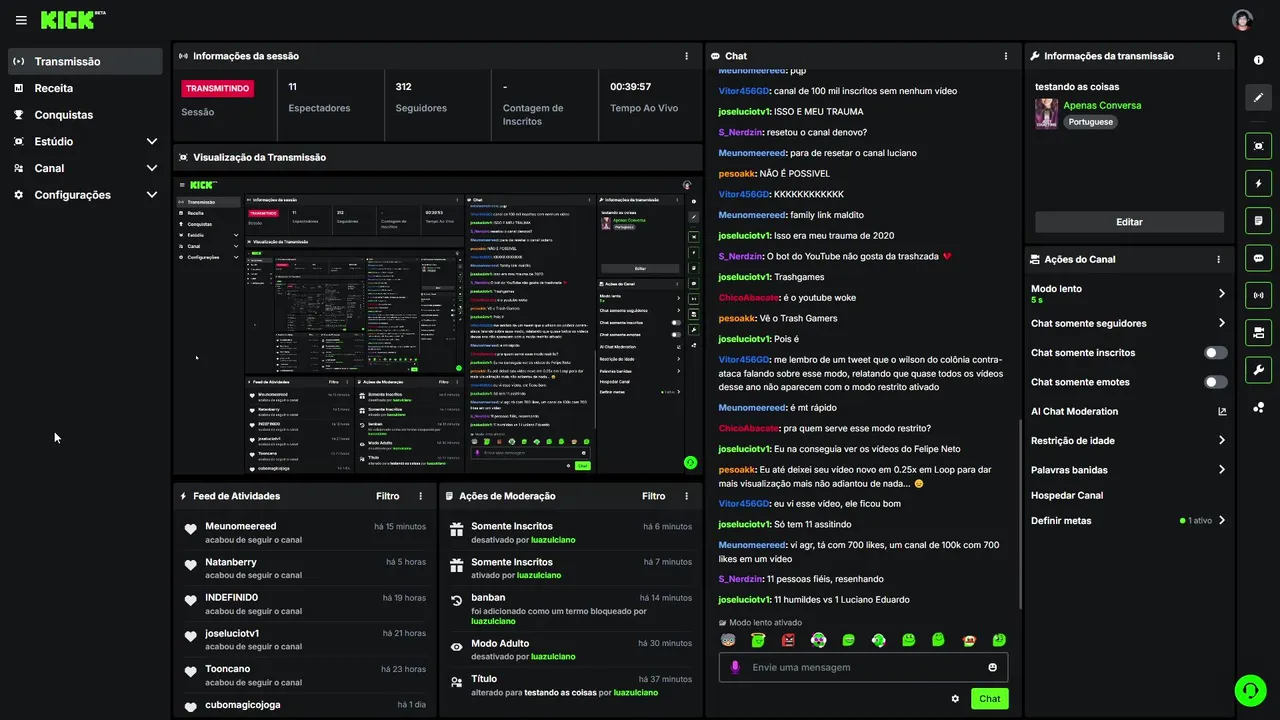Click the Envie uma mensagem input field
This screenshot has height=720, width=1280.
pyautogui.click(x=863, y=667)
